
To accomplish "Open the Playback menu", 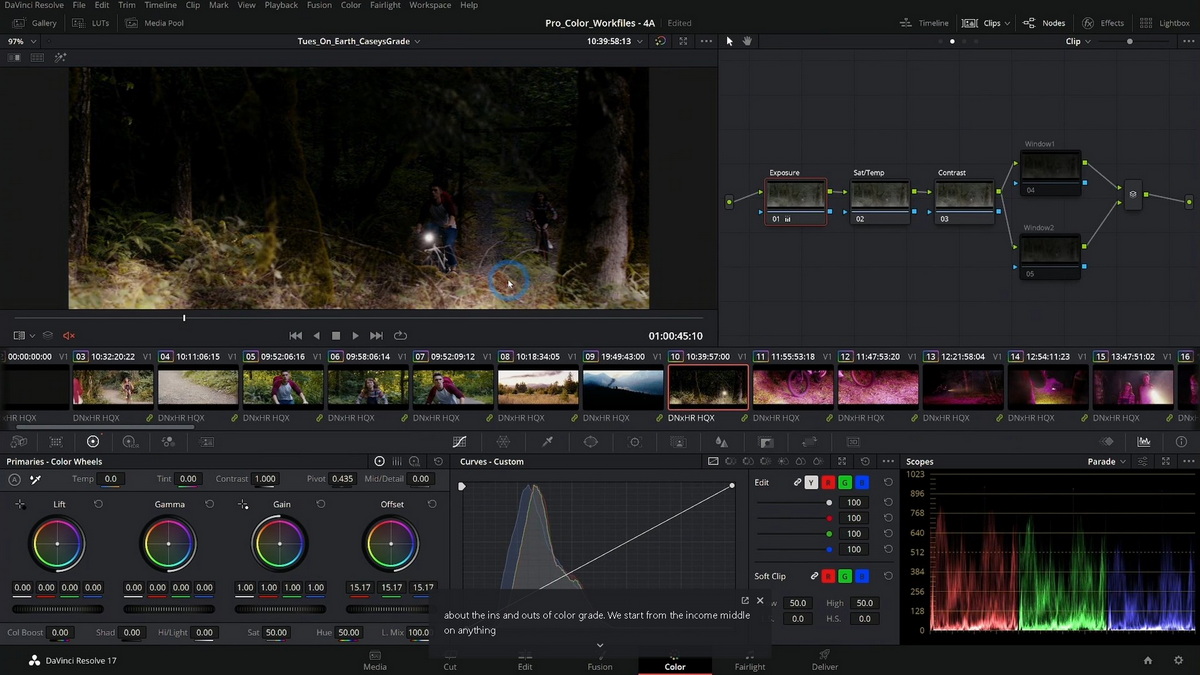I will tap(281, 5).
